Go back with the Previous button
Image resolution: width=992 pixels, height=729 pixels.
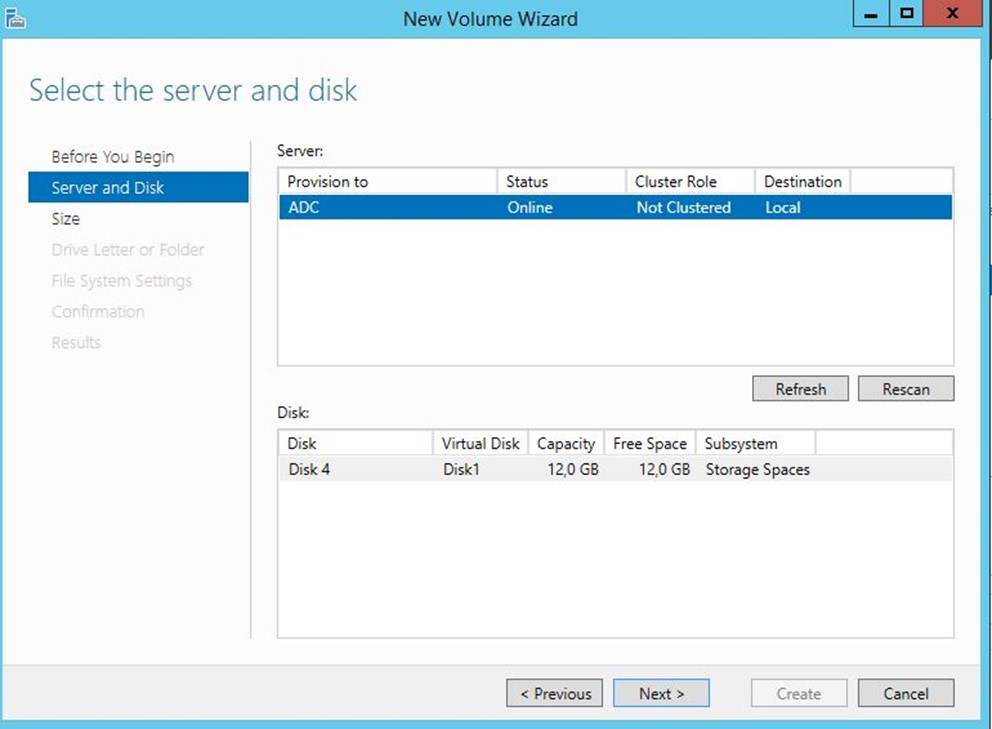(554, 694)
